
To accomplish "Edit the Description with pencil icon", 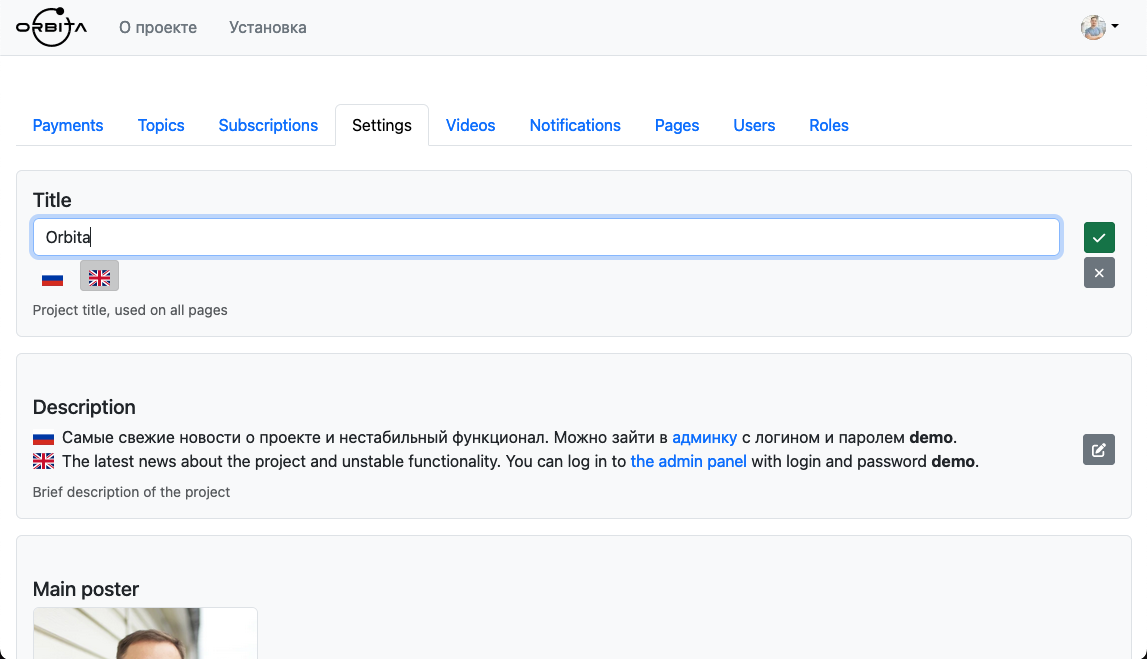I will 1099,450.
